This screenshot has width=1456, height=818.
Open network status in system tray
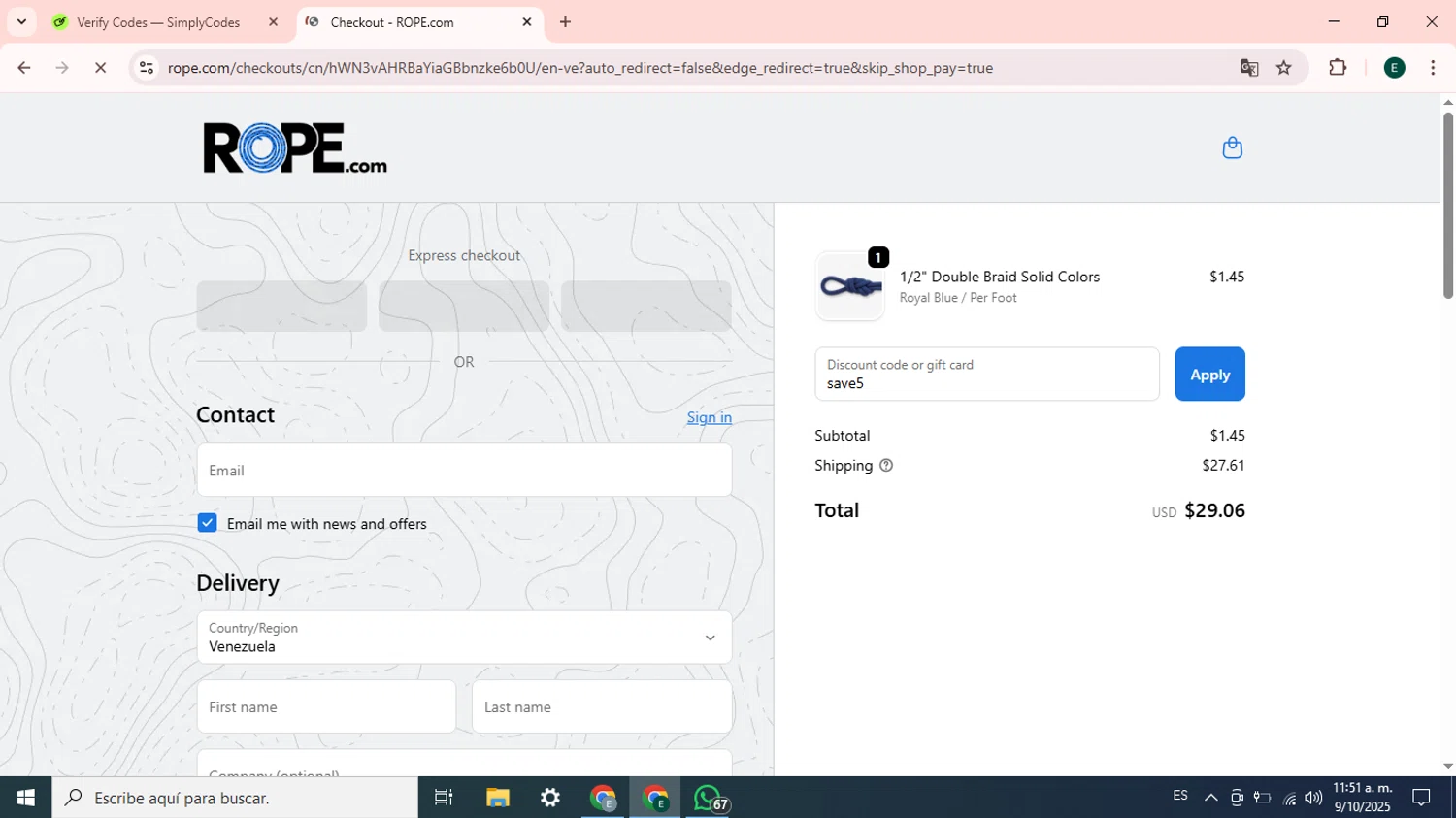coord(1289,798)
